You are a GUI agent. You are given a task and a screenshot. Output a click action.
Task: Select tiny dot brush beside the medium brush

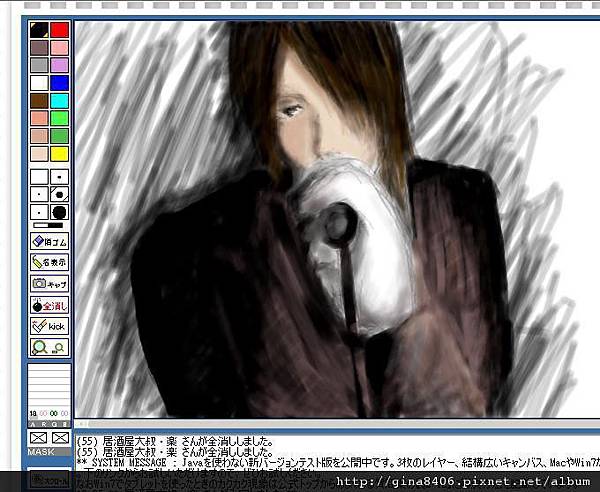[39, 194]
